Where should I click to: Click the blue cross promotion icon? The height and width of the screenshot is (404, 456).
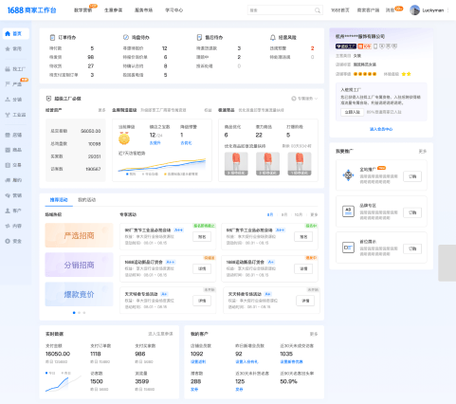click(348, 175)
